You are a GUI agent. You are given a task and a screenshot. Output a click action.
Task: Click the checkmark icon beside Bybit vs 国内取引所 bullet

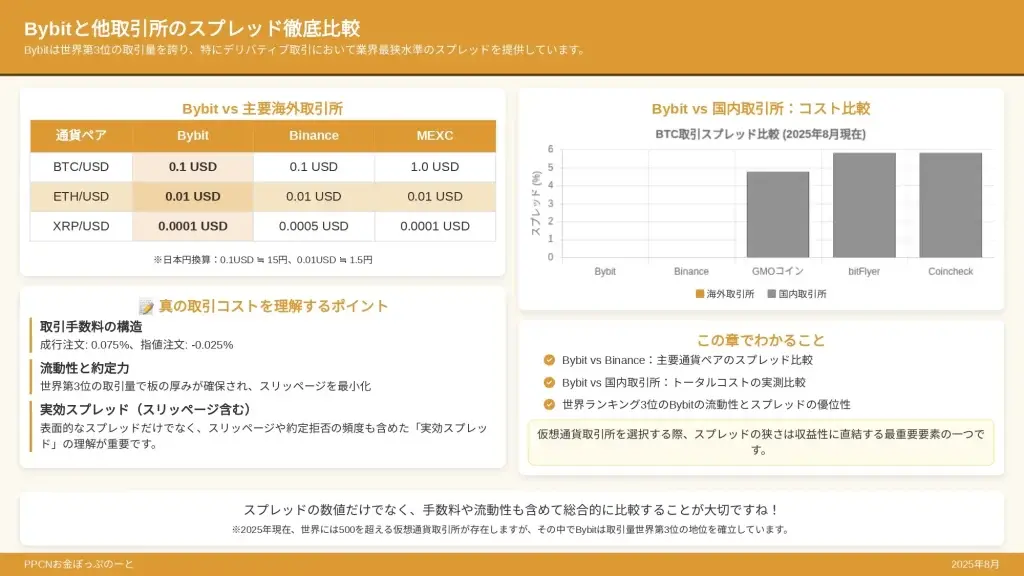pyautogui.click(x=549, y=382)
